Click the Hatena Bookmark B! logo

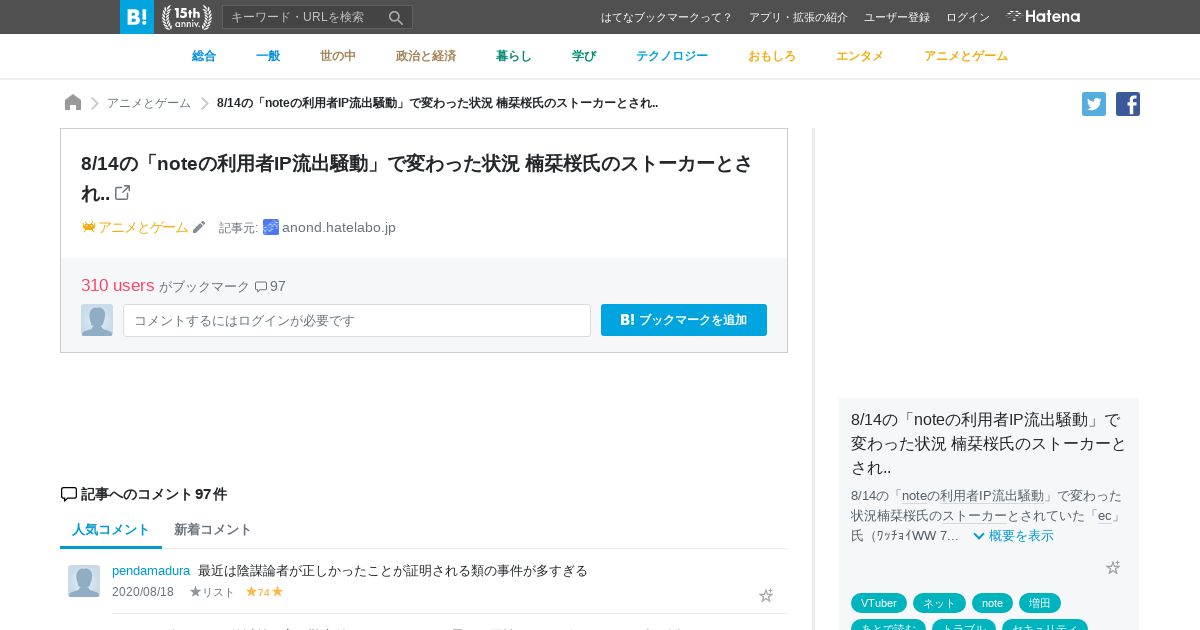[137, 17]
